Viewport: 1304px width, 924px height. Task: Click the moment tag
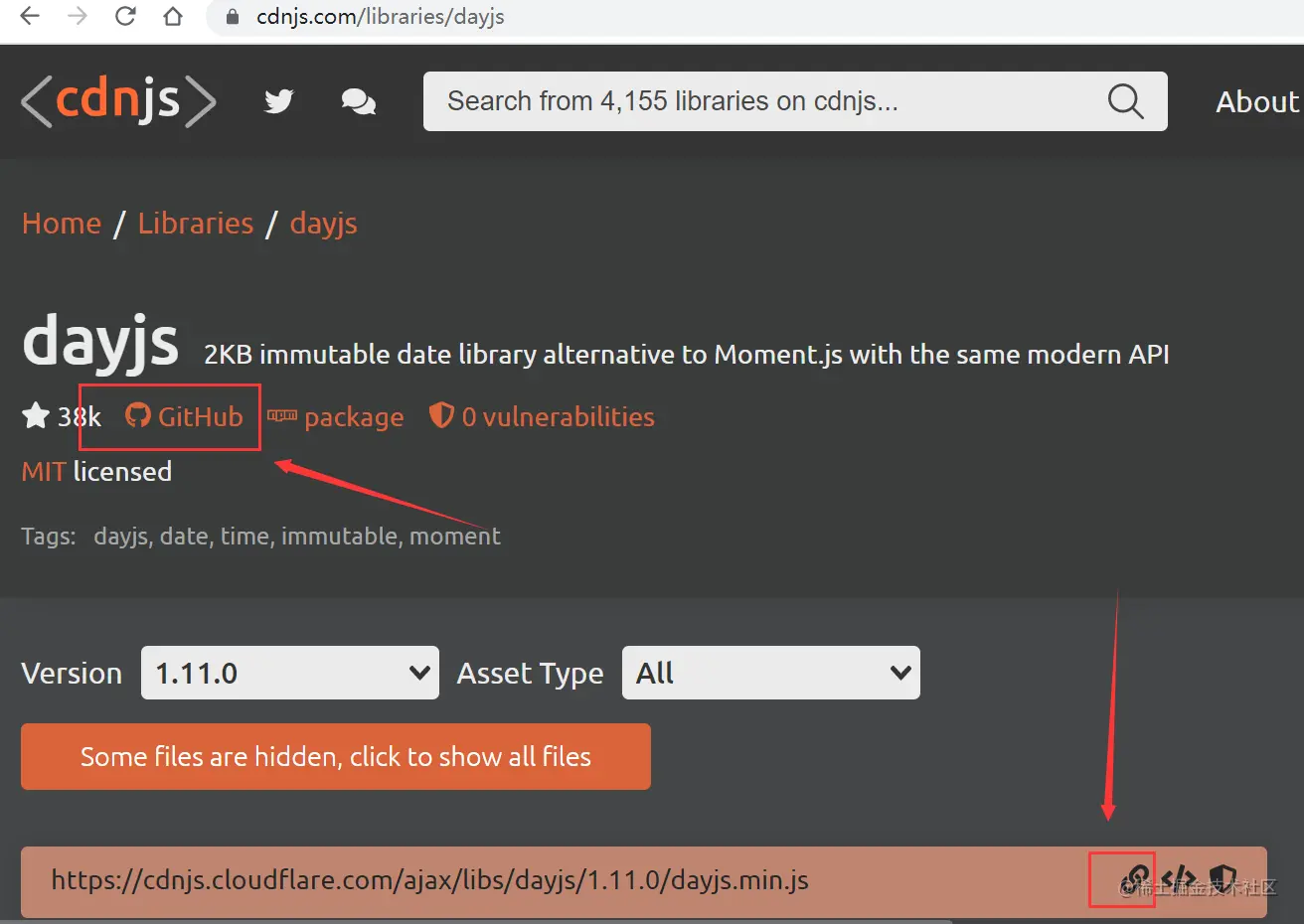[455, 537]
